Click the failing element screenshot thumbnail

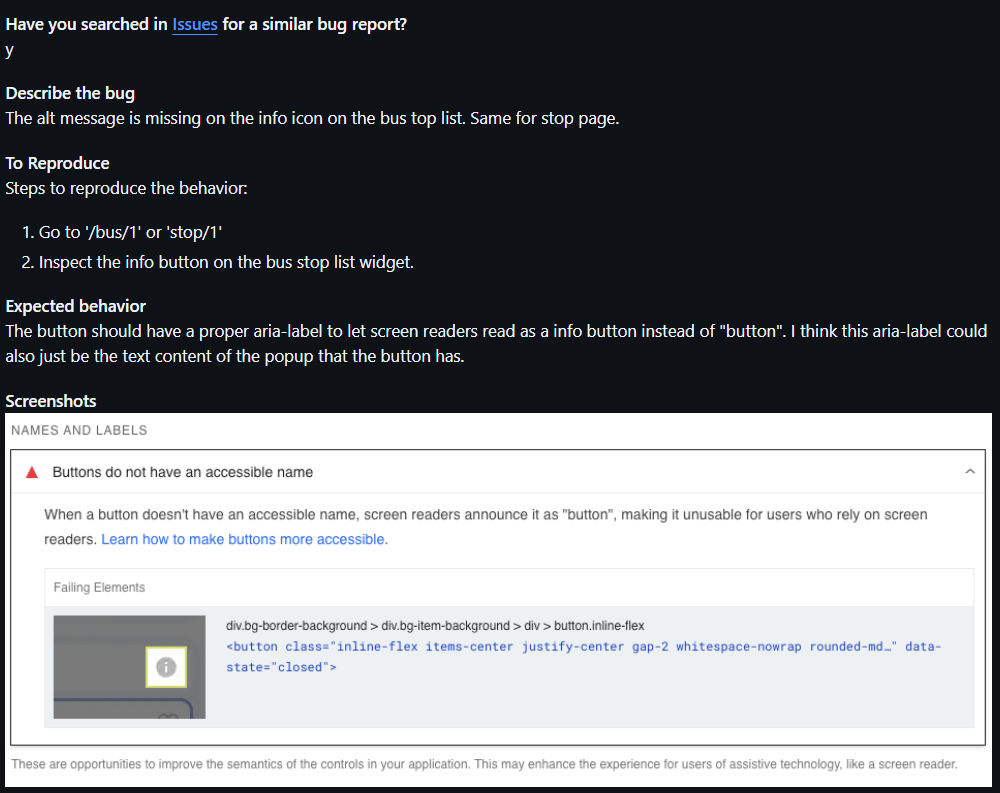point(129,667)
